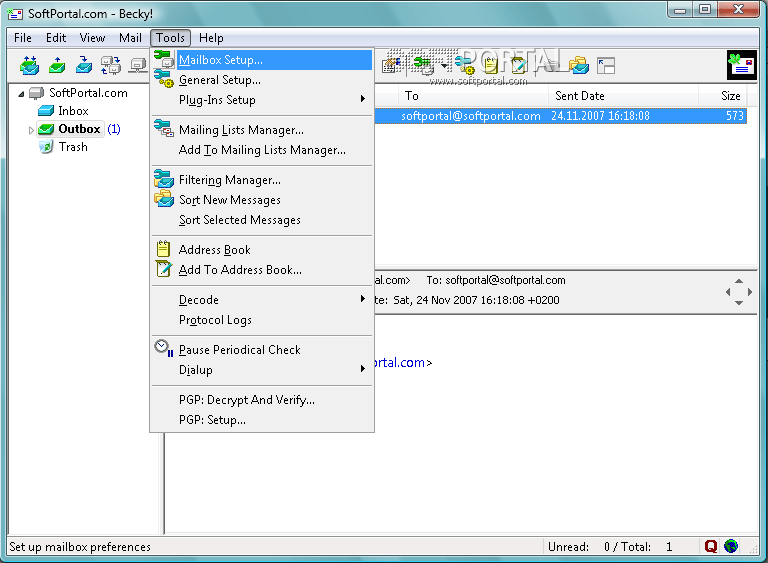Click the header pane down arrow

click(739, 303)
